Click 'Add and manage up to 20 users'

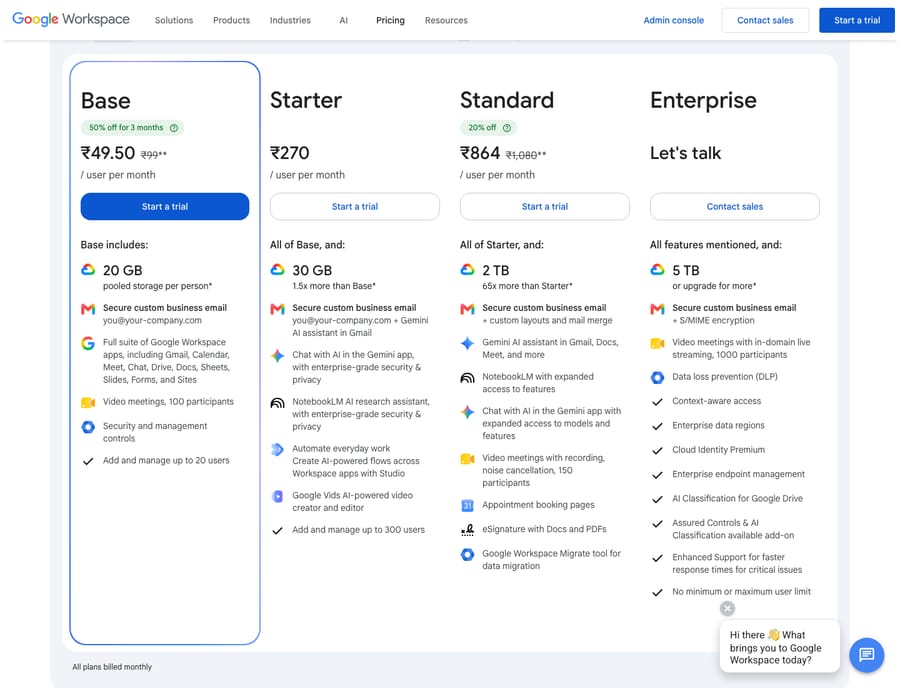(x=166, y=460)
